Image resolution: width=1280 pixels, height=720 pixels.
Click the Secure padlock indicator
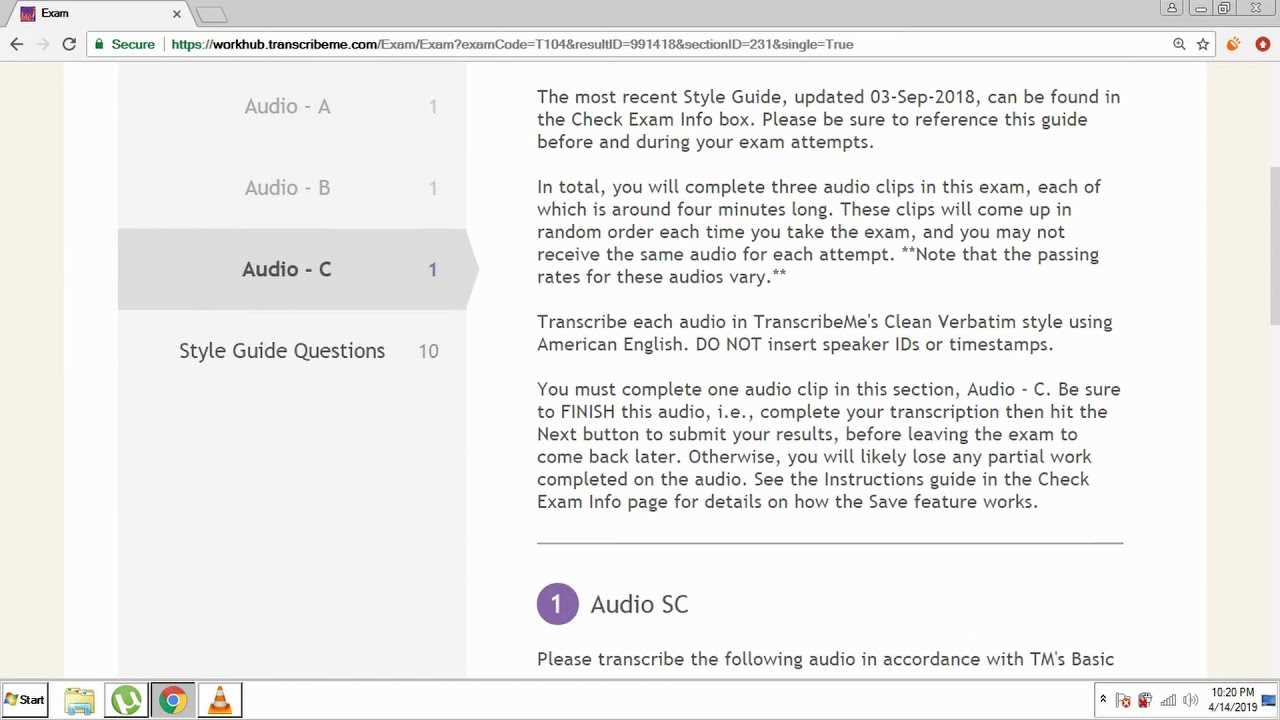click(125, 44)
